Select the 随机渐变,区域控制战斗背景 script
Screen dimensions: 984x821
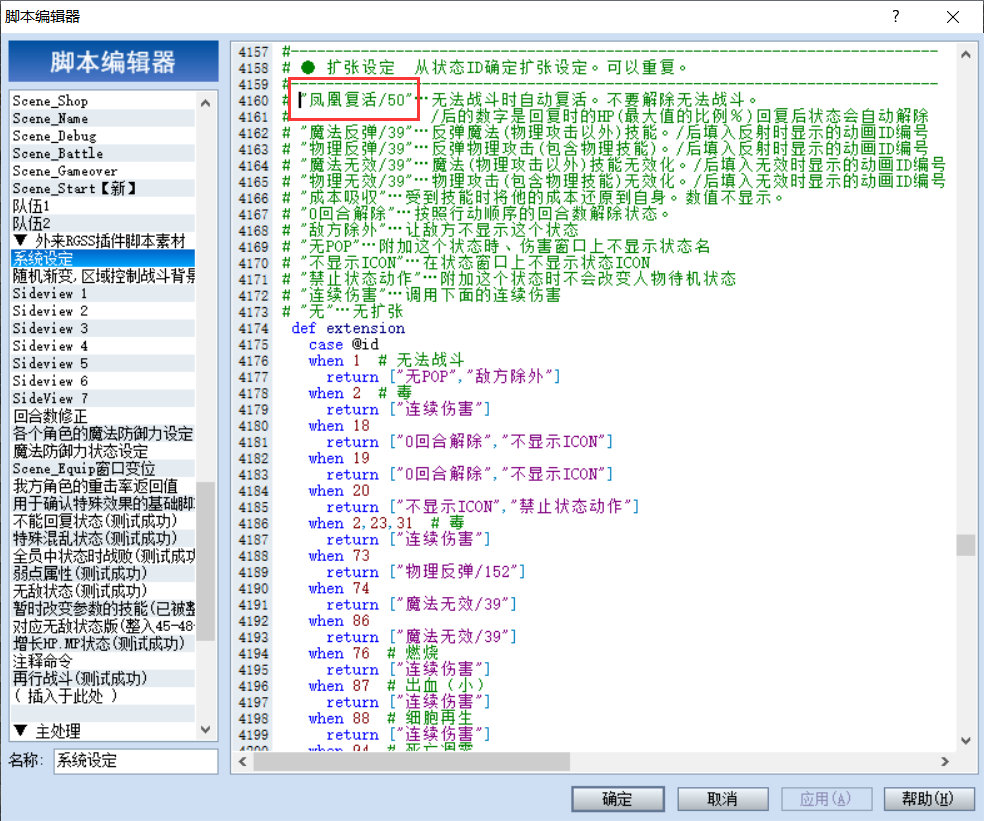click(x=103, y=276)
